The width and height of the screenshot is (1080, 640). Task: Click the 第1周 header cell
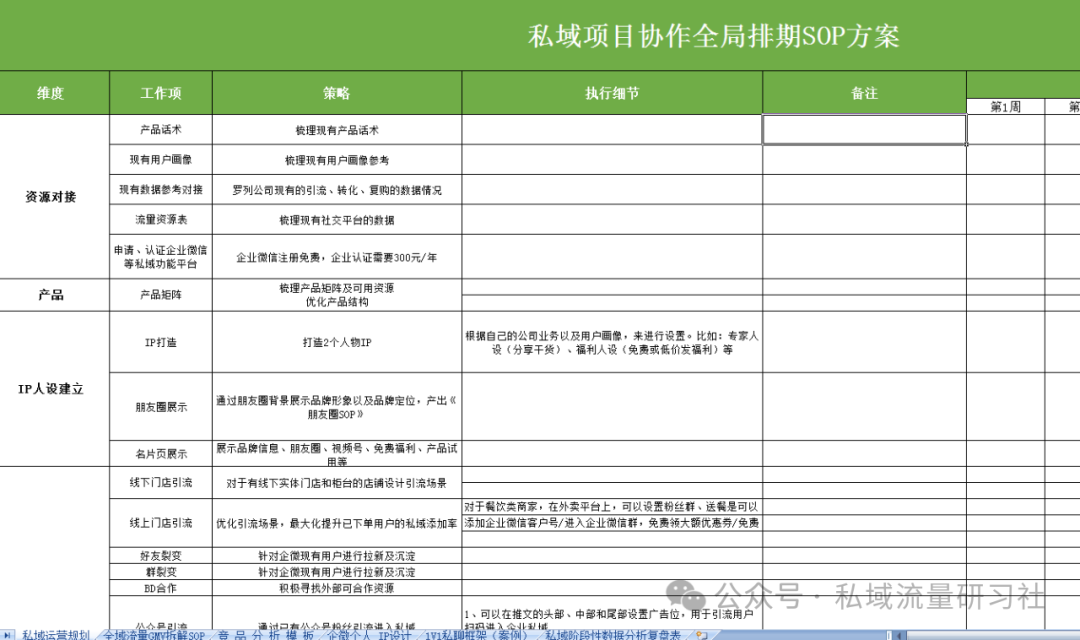(1006, 107)
